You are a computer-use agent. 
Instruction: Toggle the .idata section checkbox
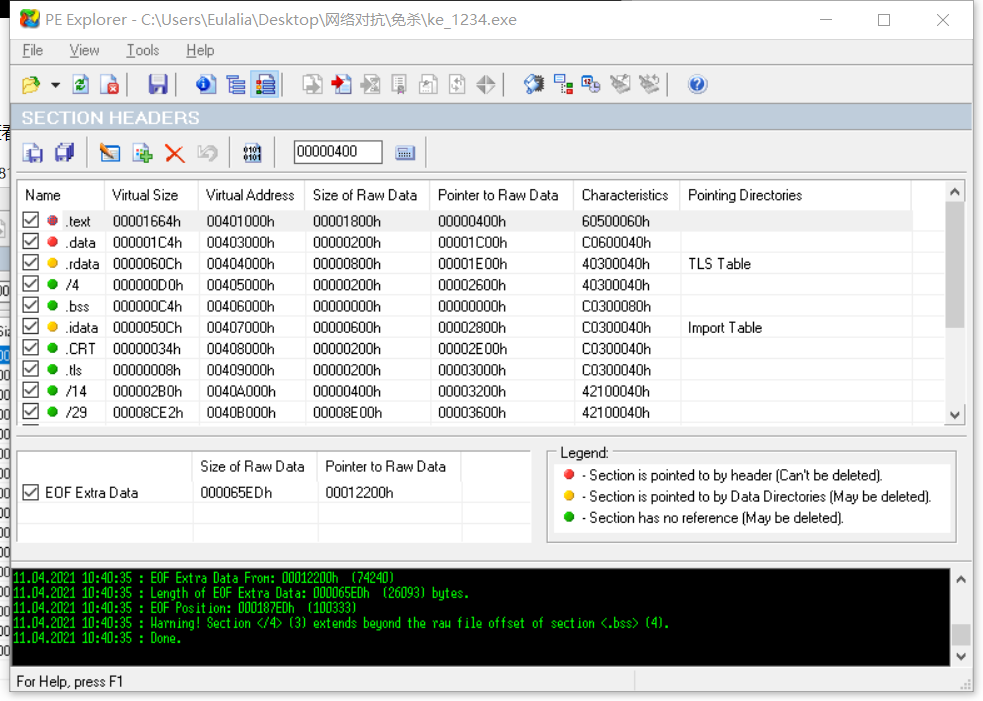coord(31,327)
